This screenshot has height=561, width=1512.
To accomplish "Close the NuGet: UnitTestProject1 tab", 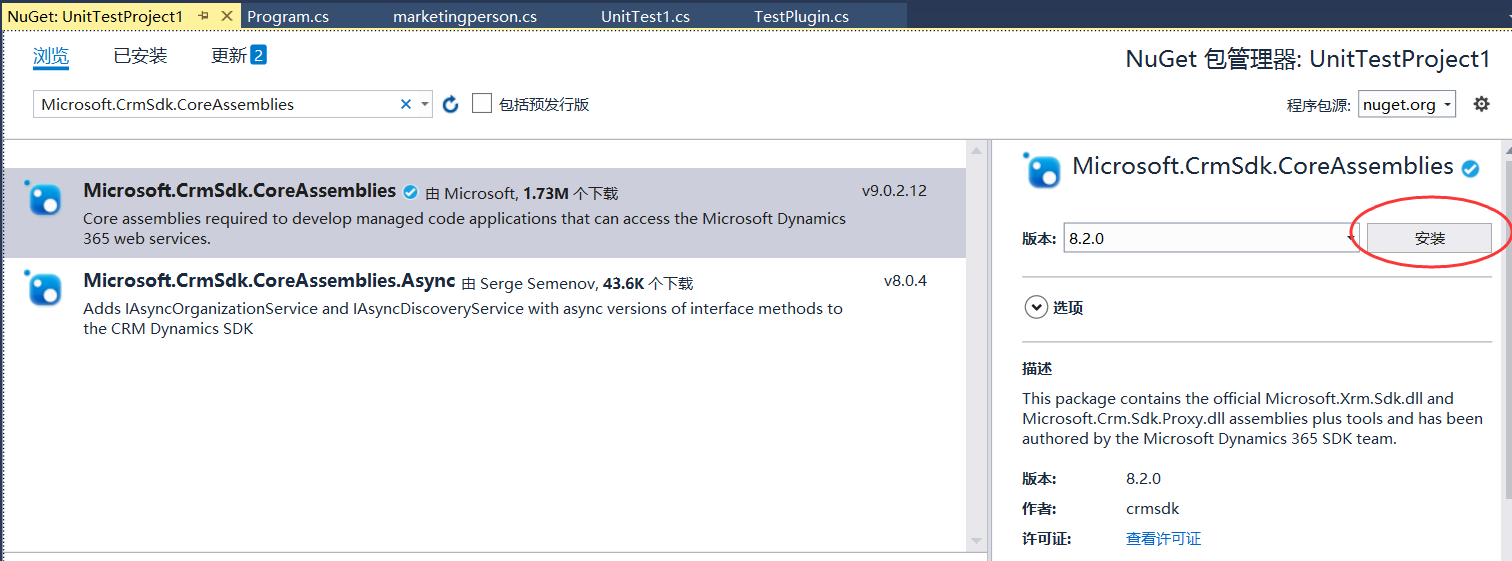I will click(x=227, y=17).
